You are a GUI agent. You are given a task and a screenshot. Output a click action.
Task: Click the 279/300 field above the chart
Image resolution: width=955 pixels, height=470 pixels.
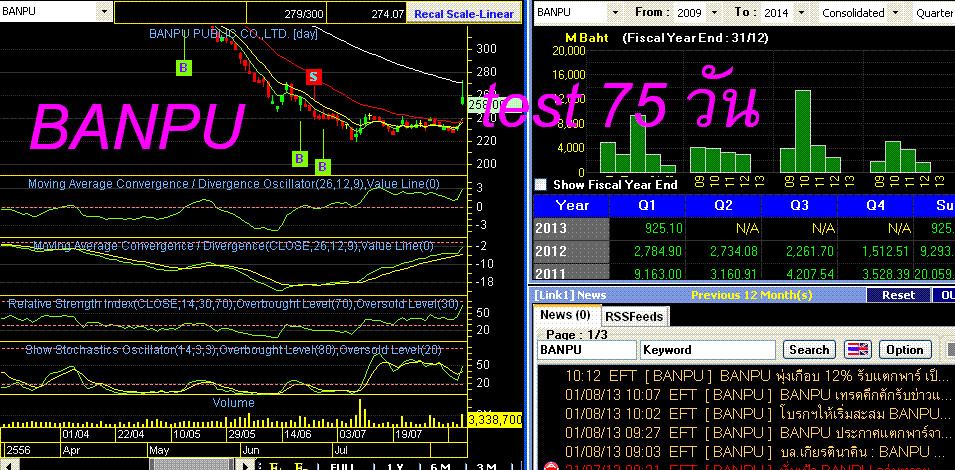tap(286, 13)
